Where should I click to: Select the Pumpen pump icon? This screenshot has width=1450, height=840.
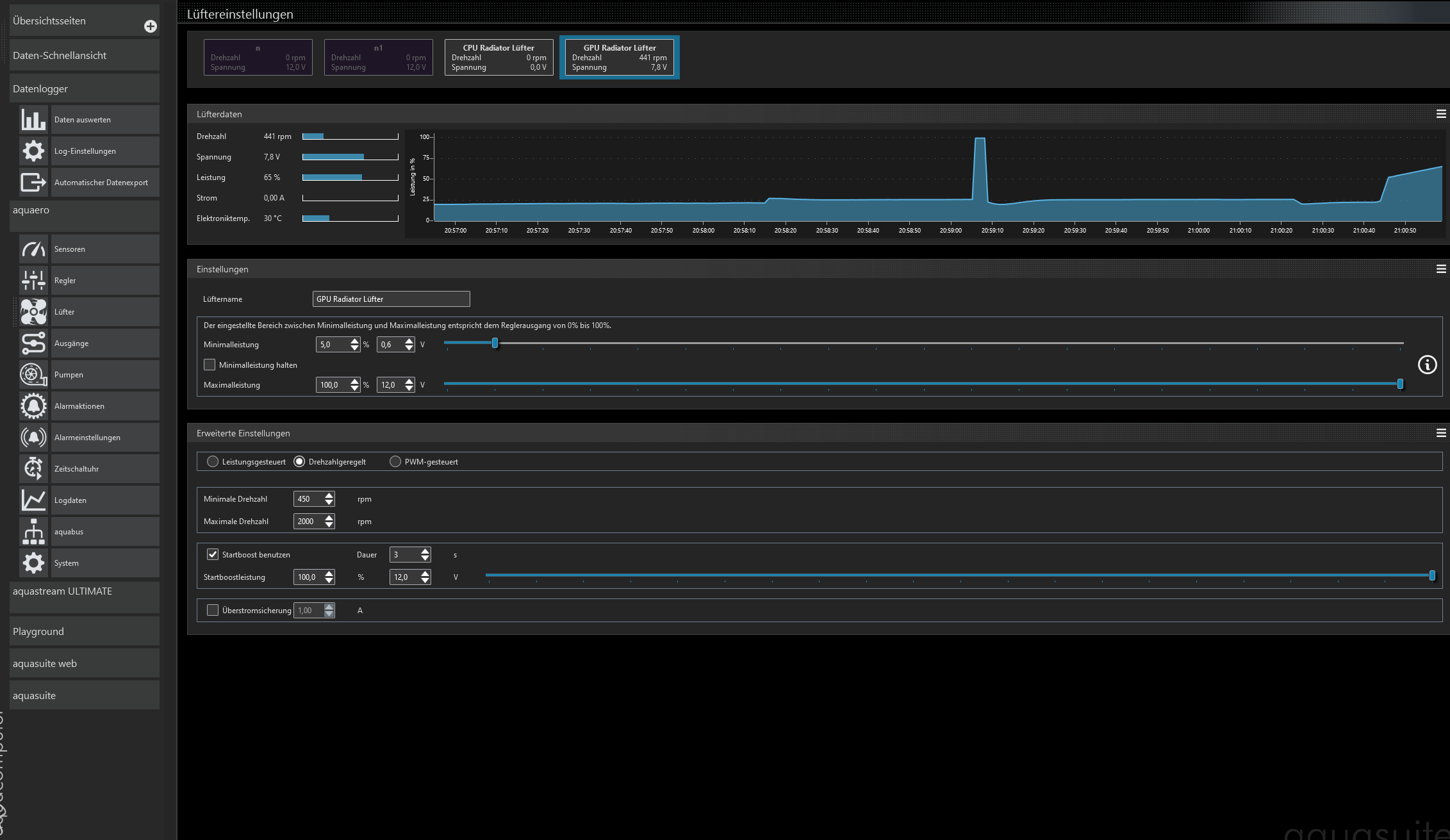33,375
